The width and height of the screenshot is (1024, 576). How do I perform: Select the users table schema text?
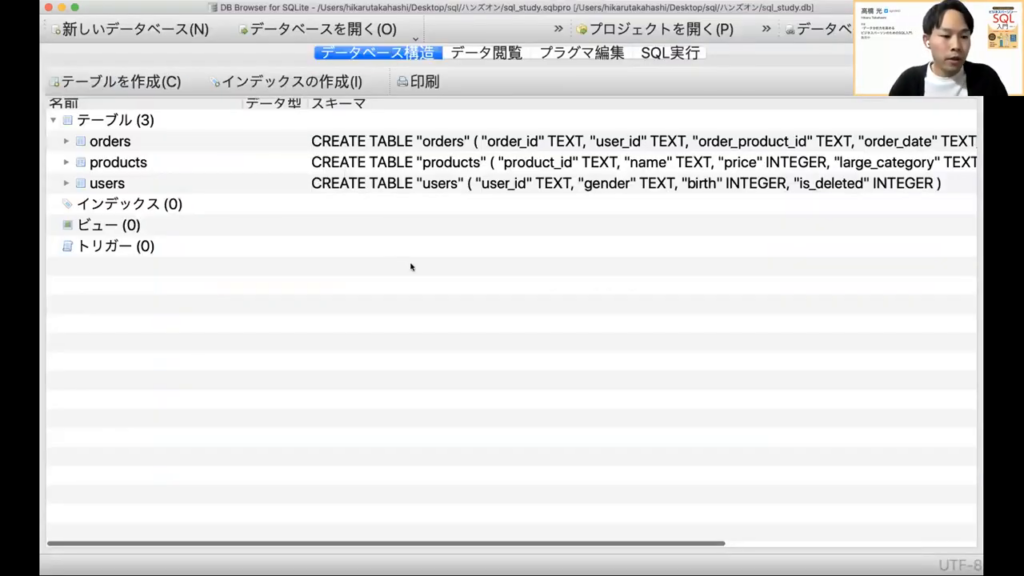tap(625, 183)
